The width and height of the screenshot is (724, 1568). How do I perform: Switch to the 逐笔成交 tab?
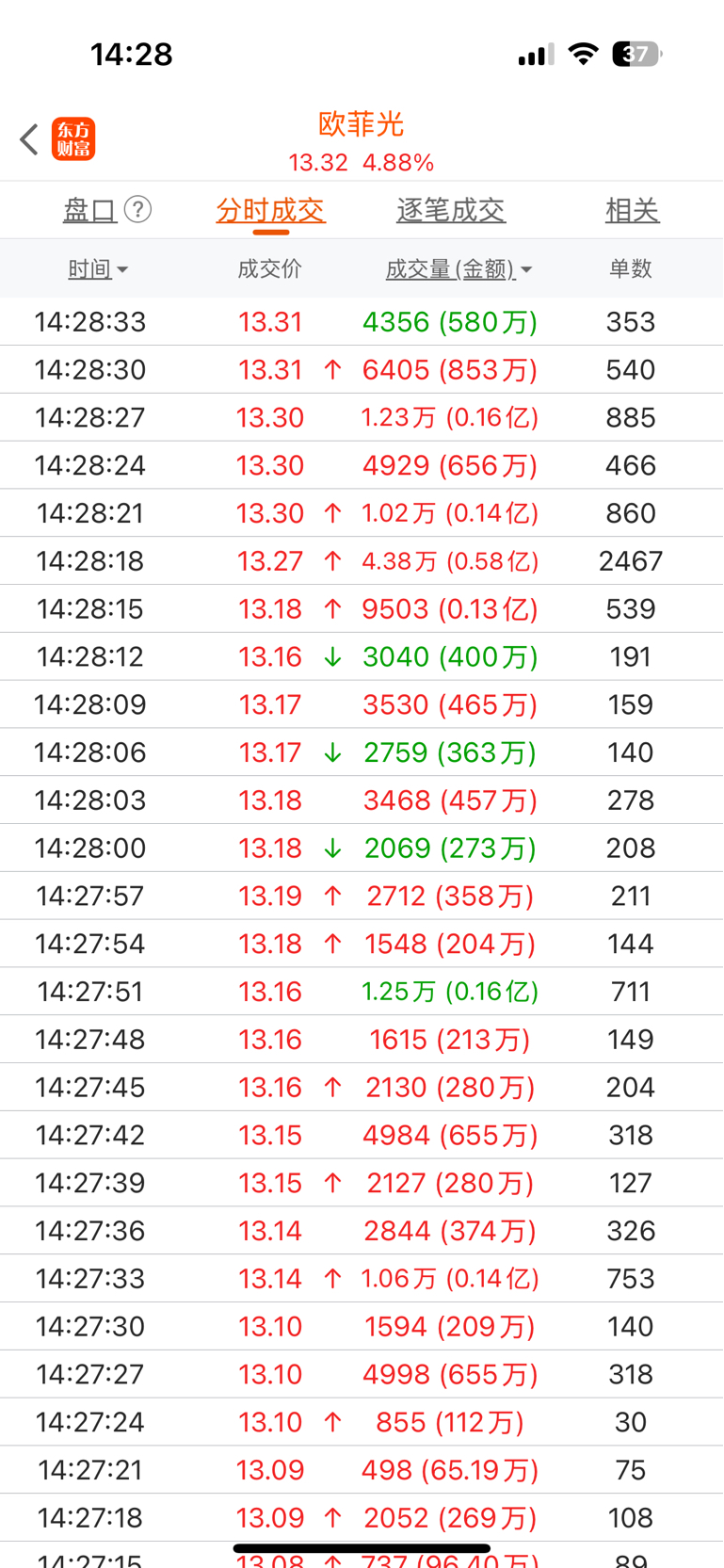[x=451, y=210]
